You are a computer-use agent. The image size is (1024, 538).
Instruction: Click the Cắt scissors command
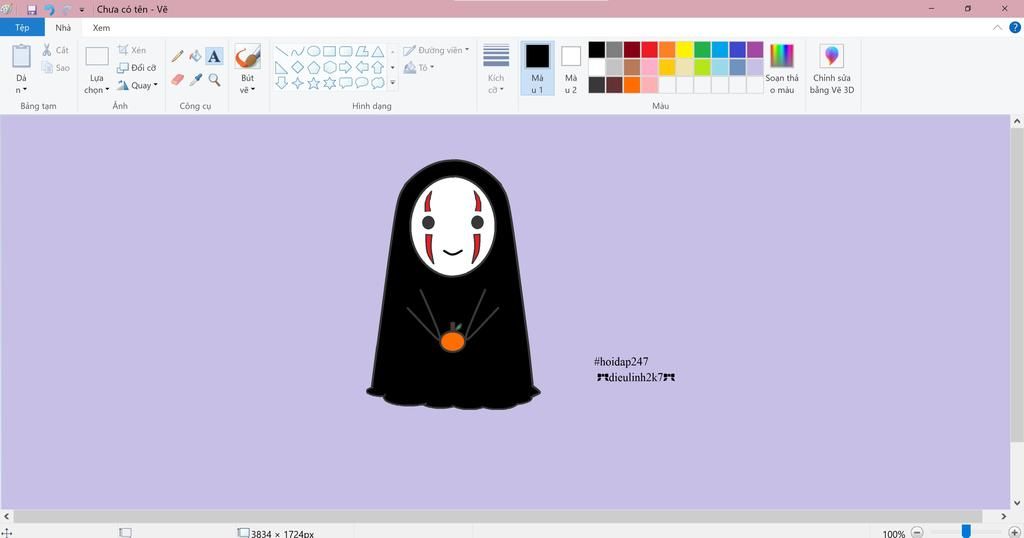point(56,50)
